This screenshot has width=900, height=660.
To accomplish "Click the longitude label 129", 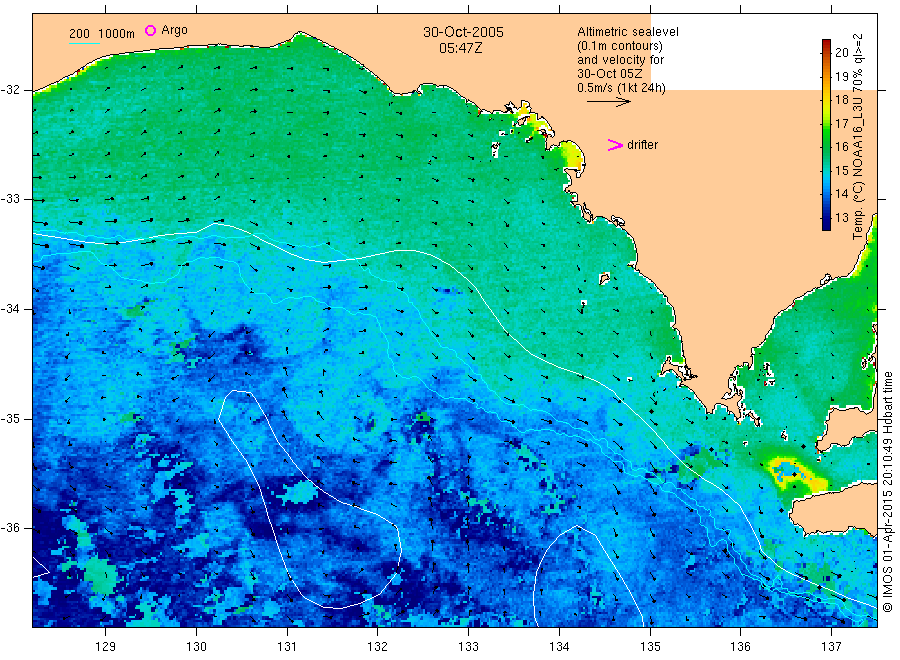I will 105,646.
